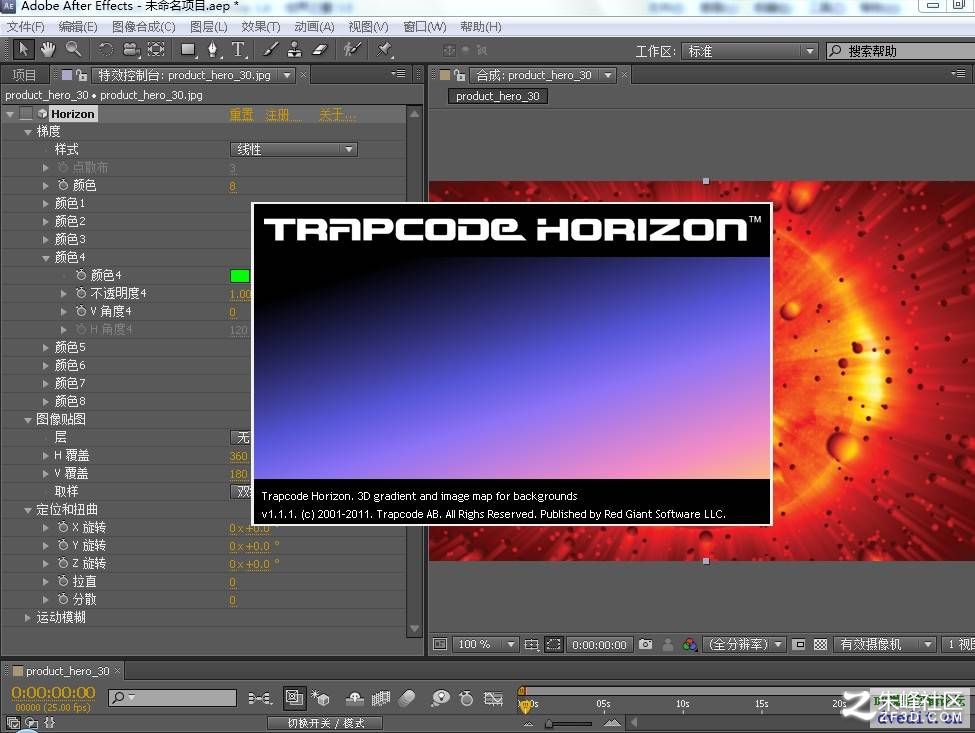Screen dimensions: 975x733
Task: Open 样式 dropdown set to 线性
Action: (x=293, y=149)
